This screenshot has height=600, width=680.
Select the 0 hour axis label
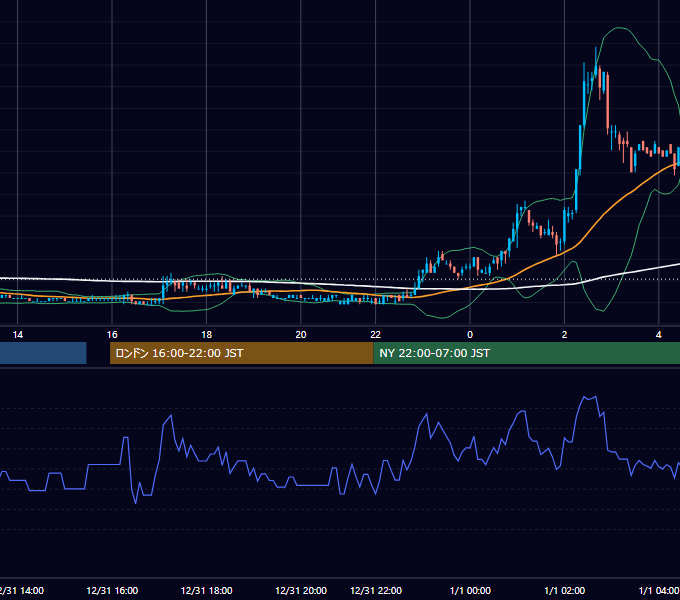click(x=470, y=335)
